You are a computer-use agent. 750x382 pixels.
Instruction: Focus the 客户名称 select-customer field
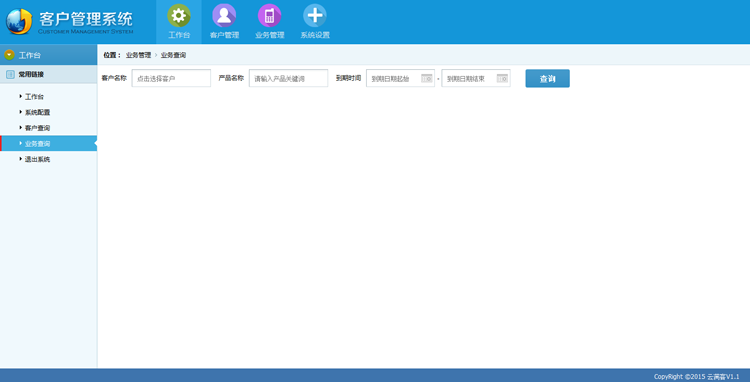[x=171, y=78]
